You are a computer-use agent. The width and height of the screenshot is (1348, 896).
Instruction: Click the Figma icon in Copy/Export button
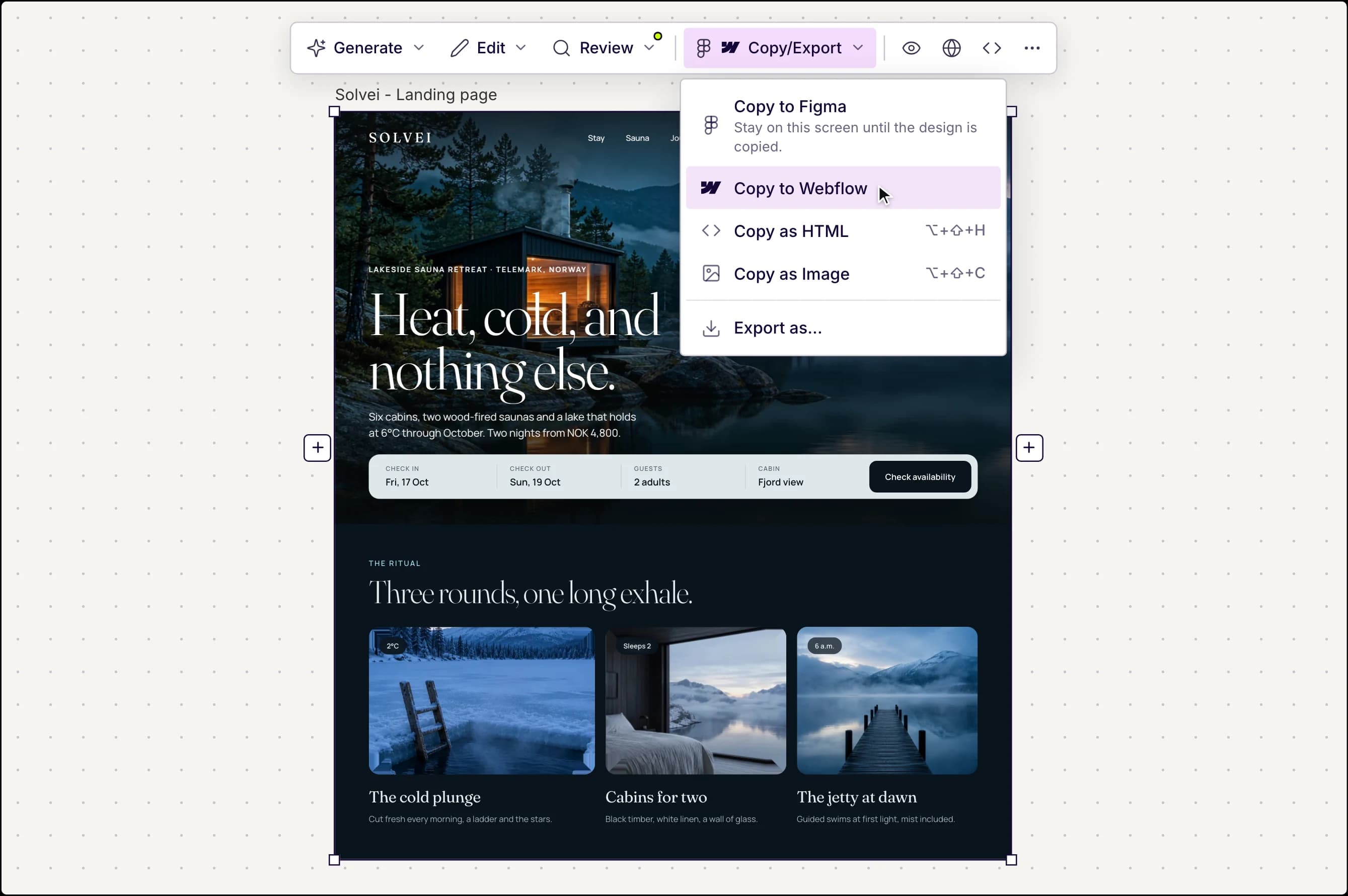(704, 48)
